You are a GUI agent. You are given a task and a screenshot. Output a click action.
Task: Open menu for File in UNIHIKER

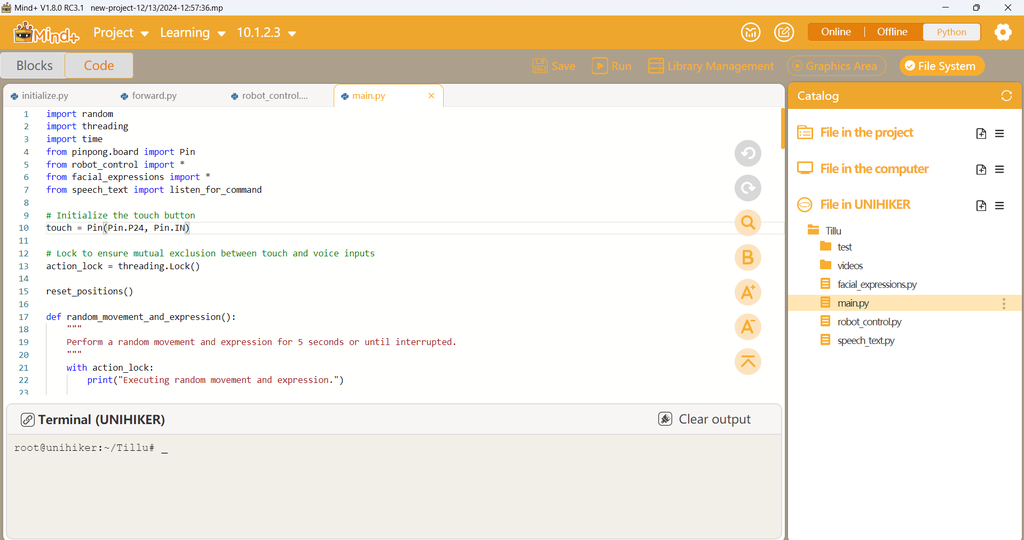999,205
